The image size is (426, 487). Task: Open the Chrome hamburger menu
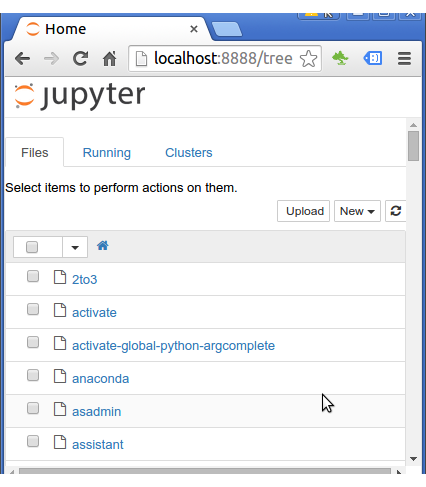[x=404, y=59]
